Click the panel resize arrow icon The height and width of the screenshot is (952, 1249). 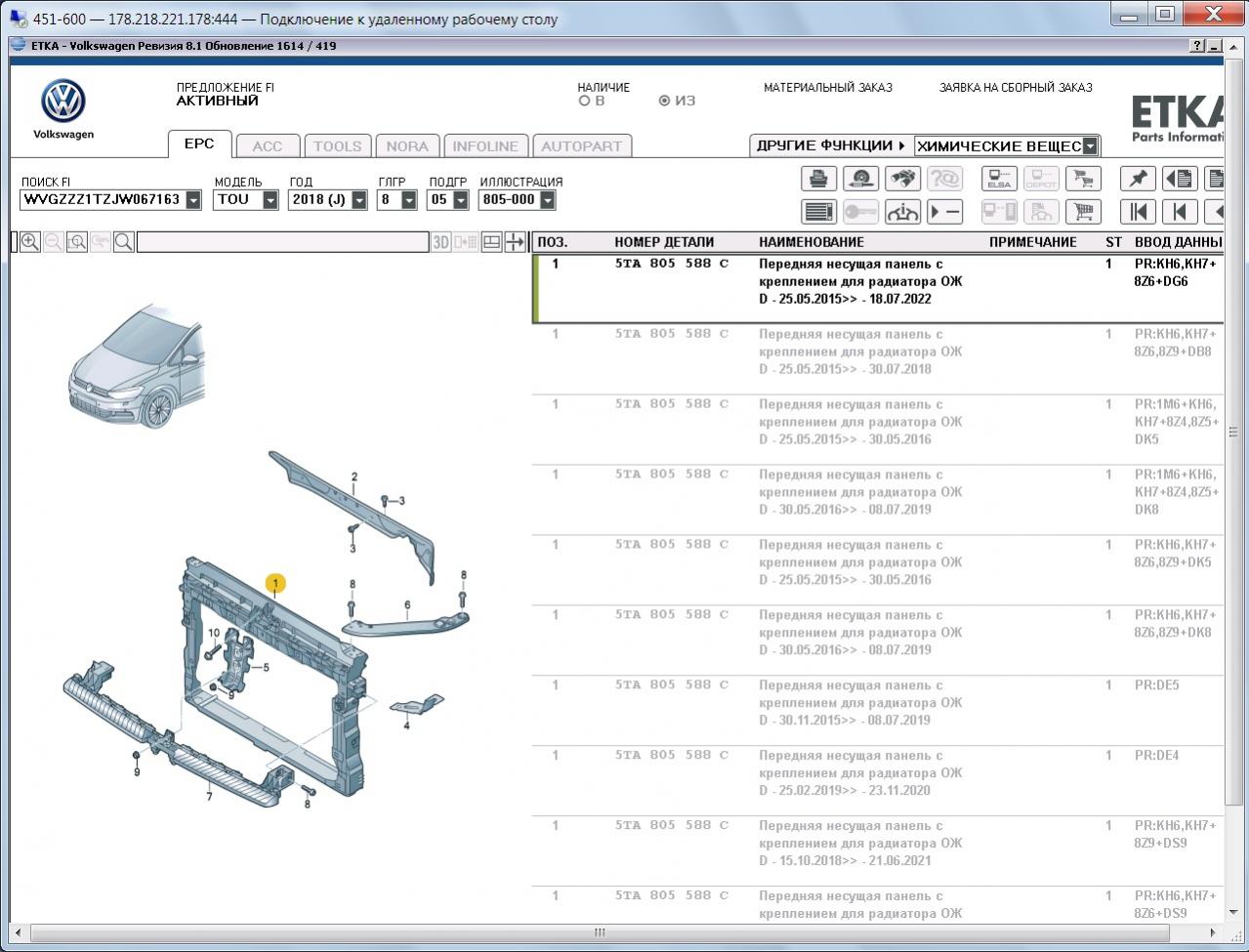(515, 242)
